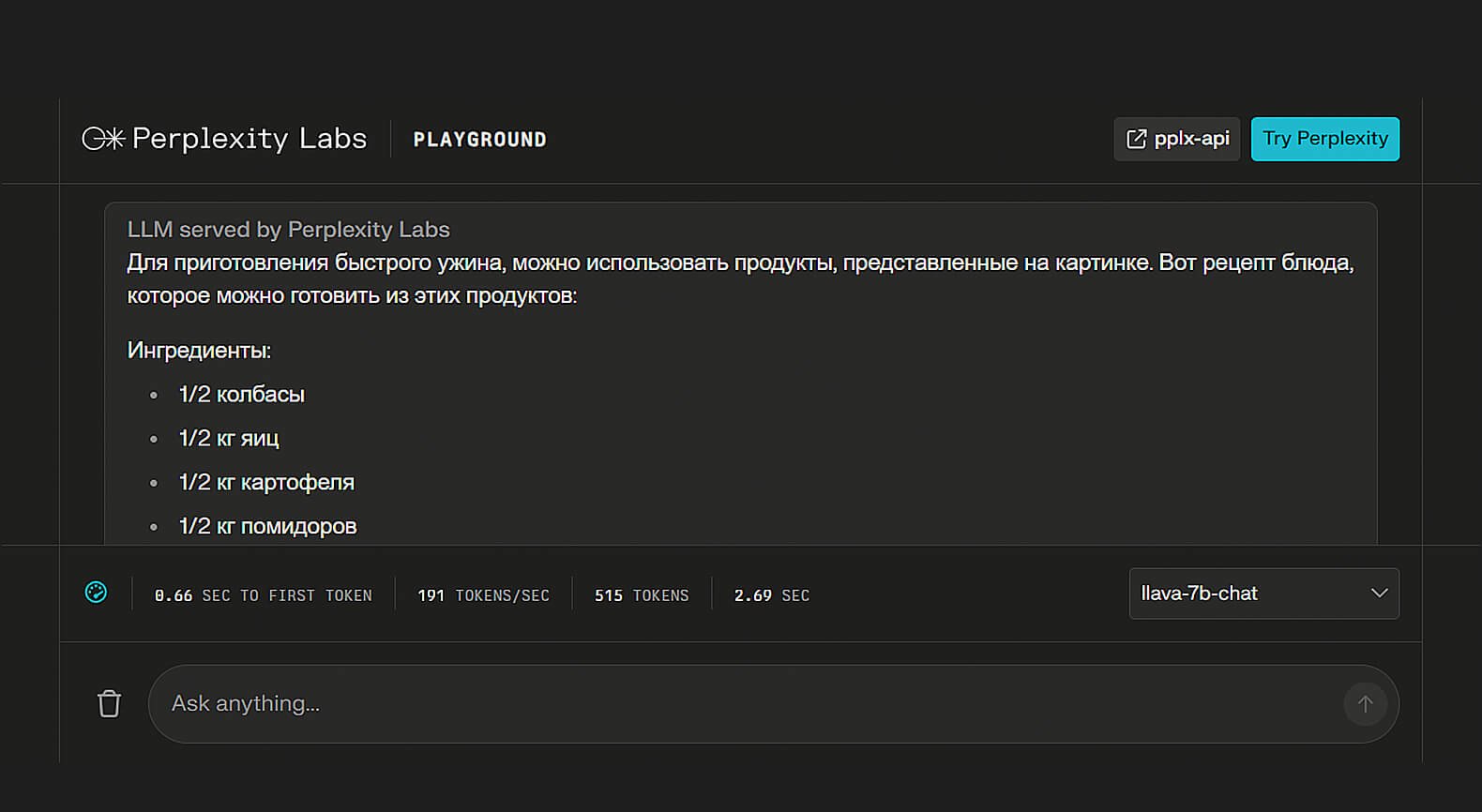Click the '191 TOKENS/SEC' stat

[x=483, y=595]
